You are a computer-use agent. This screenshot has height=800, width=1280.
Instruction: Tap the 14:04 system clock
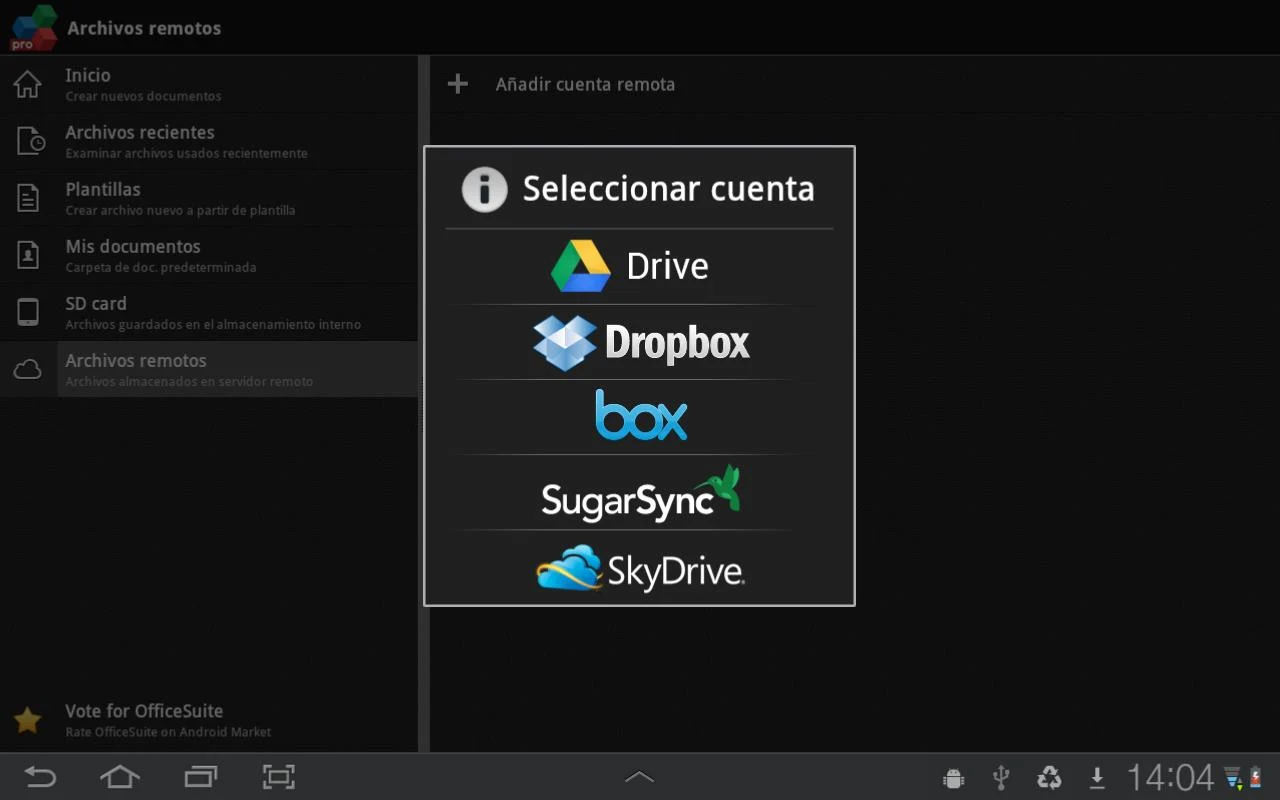pyautogui.click(x=1170, y=777)
